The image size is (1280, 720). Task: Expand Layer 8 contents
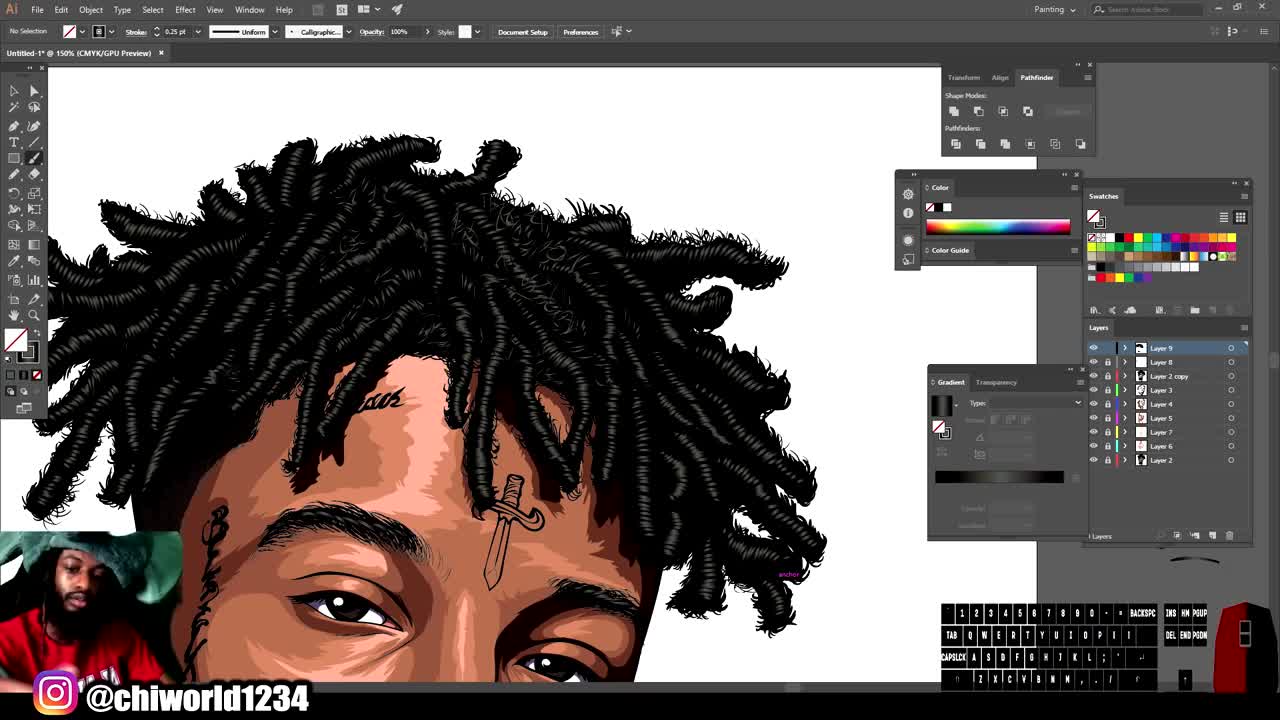(1125, 362)
